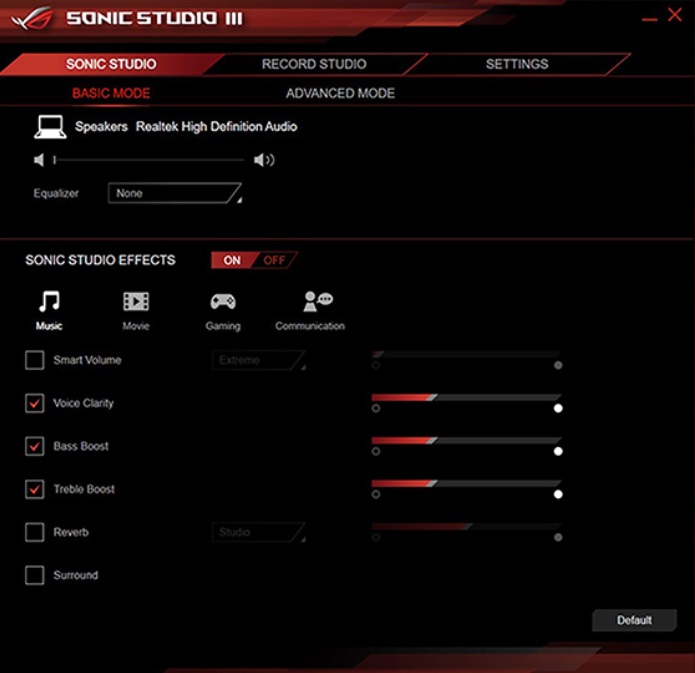Switch to Advanced Mode
Screen dimensions: 695x673
340,93
